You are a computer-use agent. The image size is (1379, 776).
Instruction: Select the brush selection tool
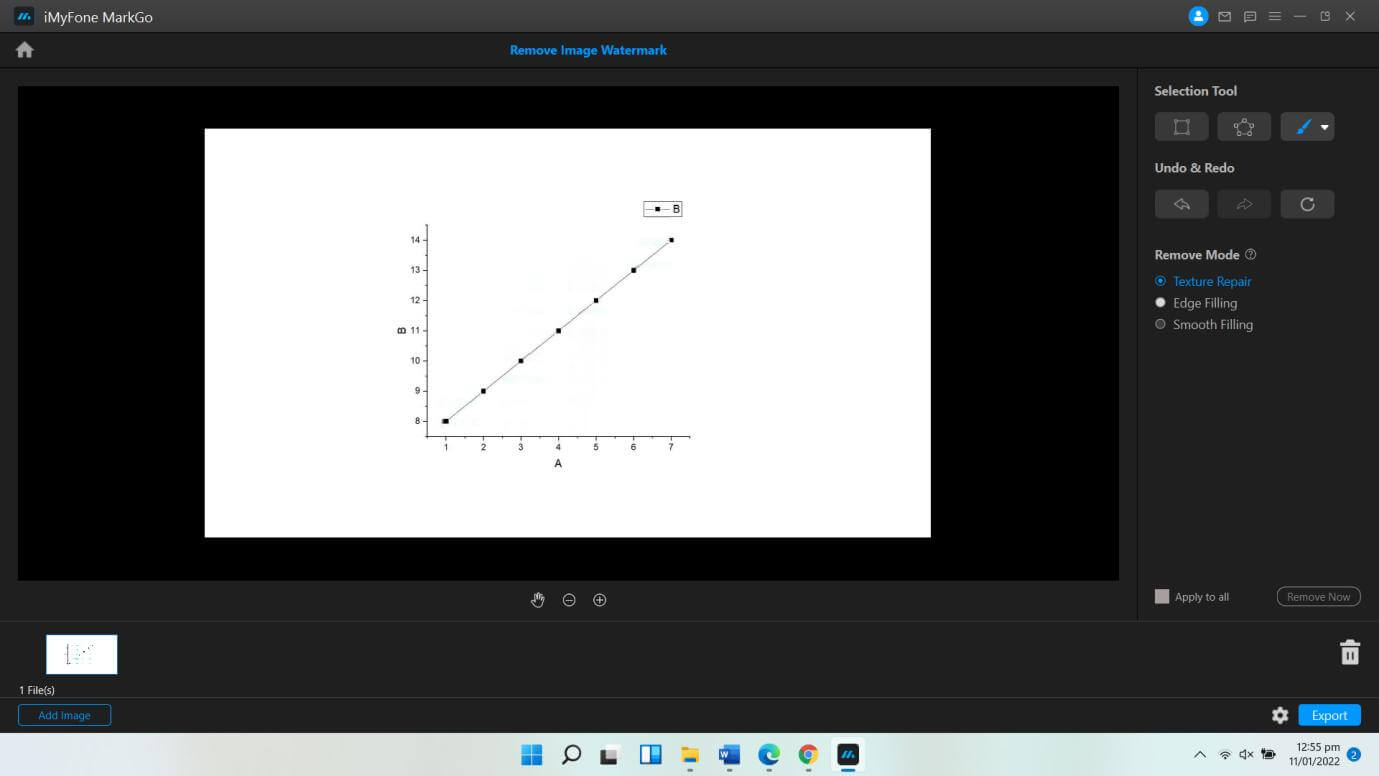(1302, 127)
